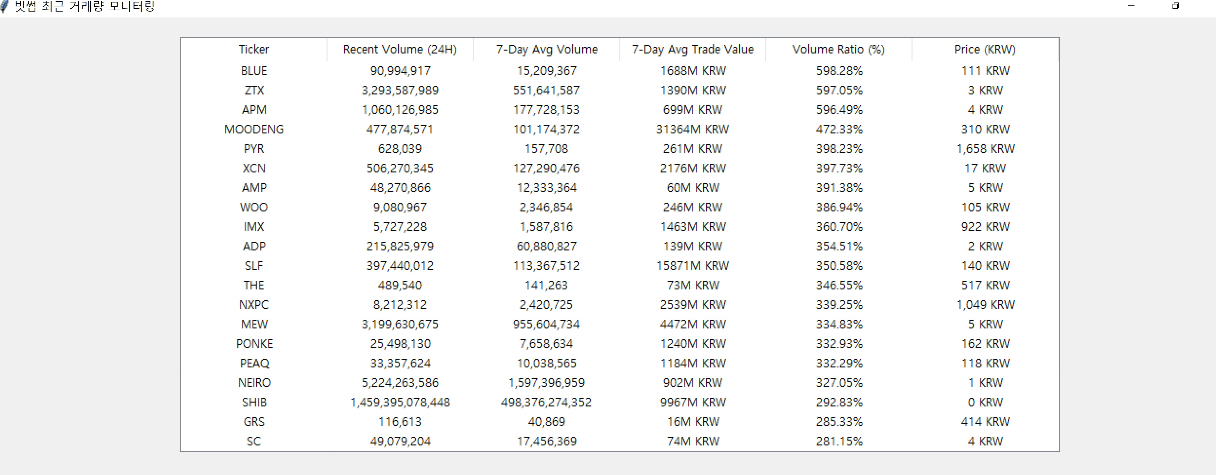Click the app feather icon in title bar

point(6,6)
